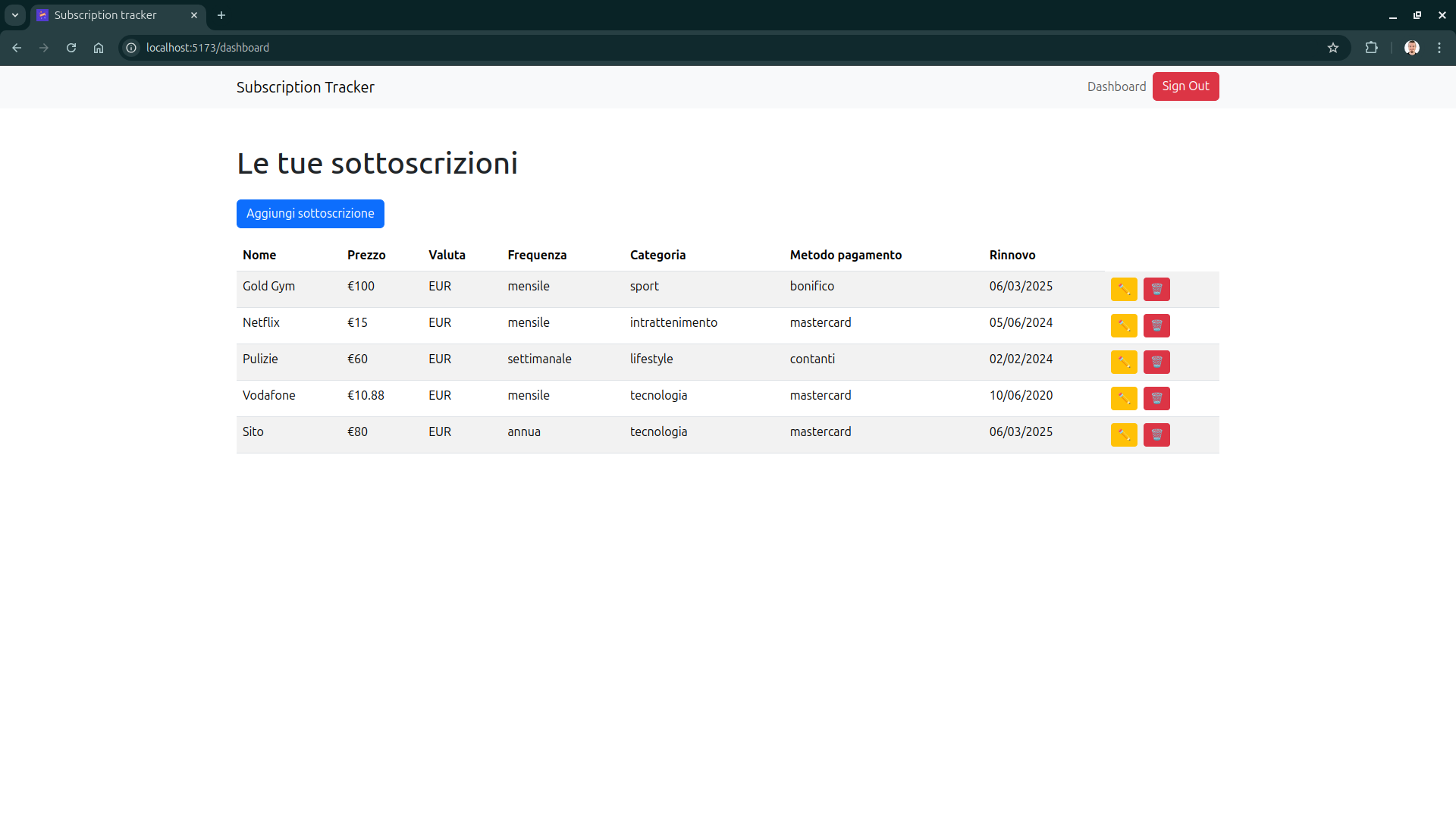Bookmark this page with star icon
The image size is (1456, 819).
point(1333,48)
